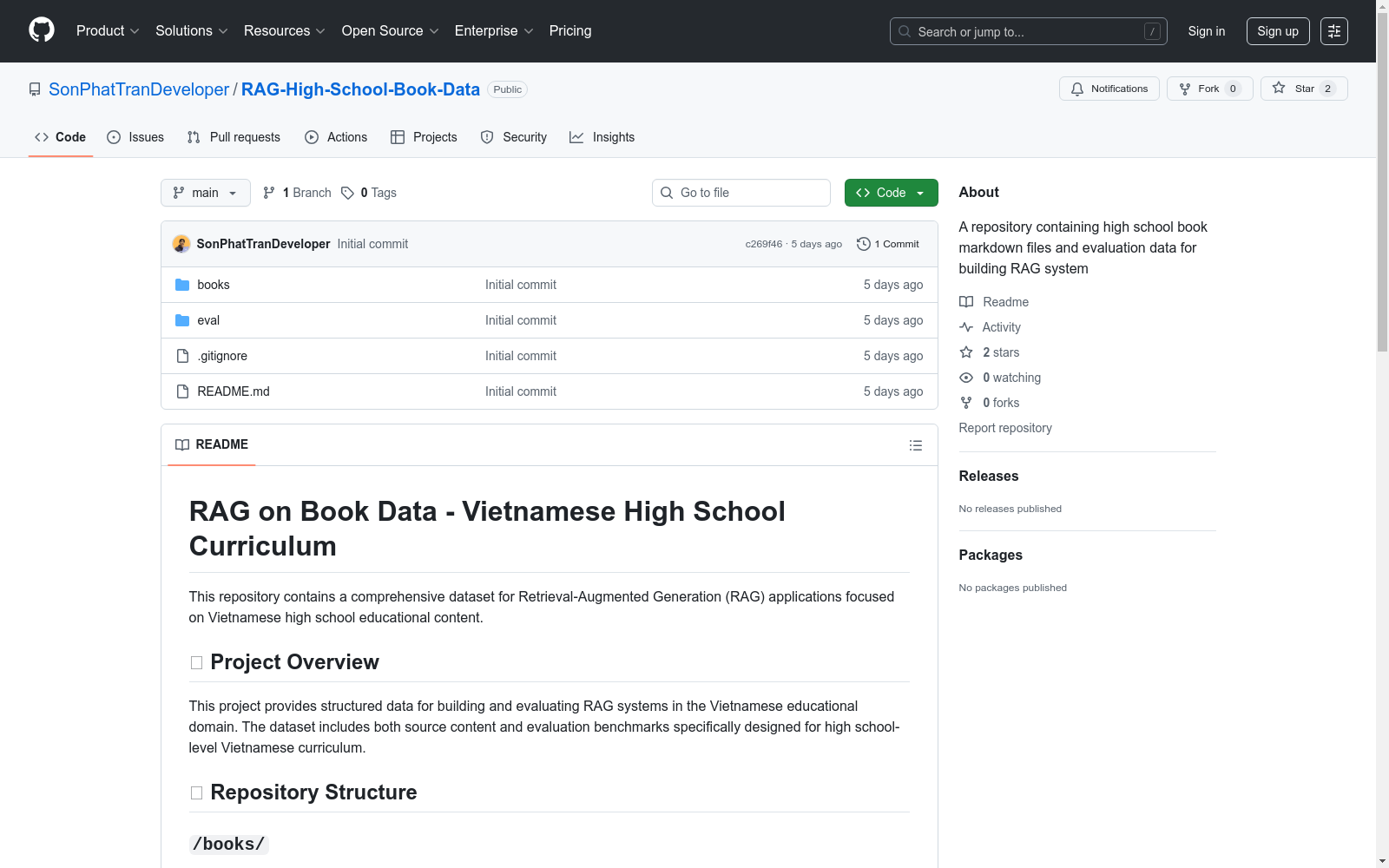Click Report repository link

[x=1005, y=428]
